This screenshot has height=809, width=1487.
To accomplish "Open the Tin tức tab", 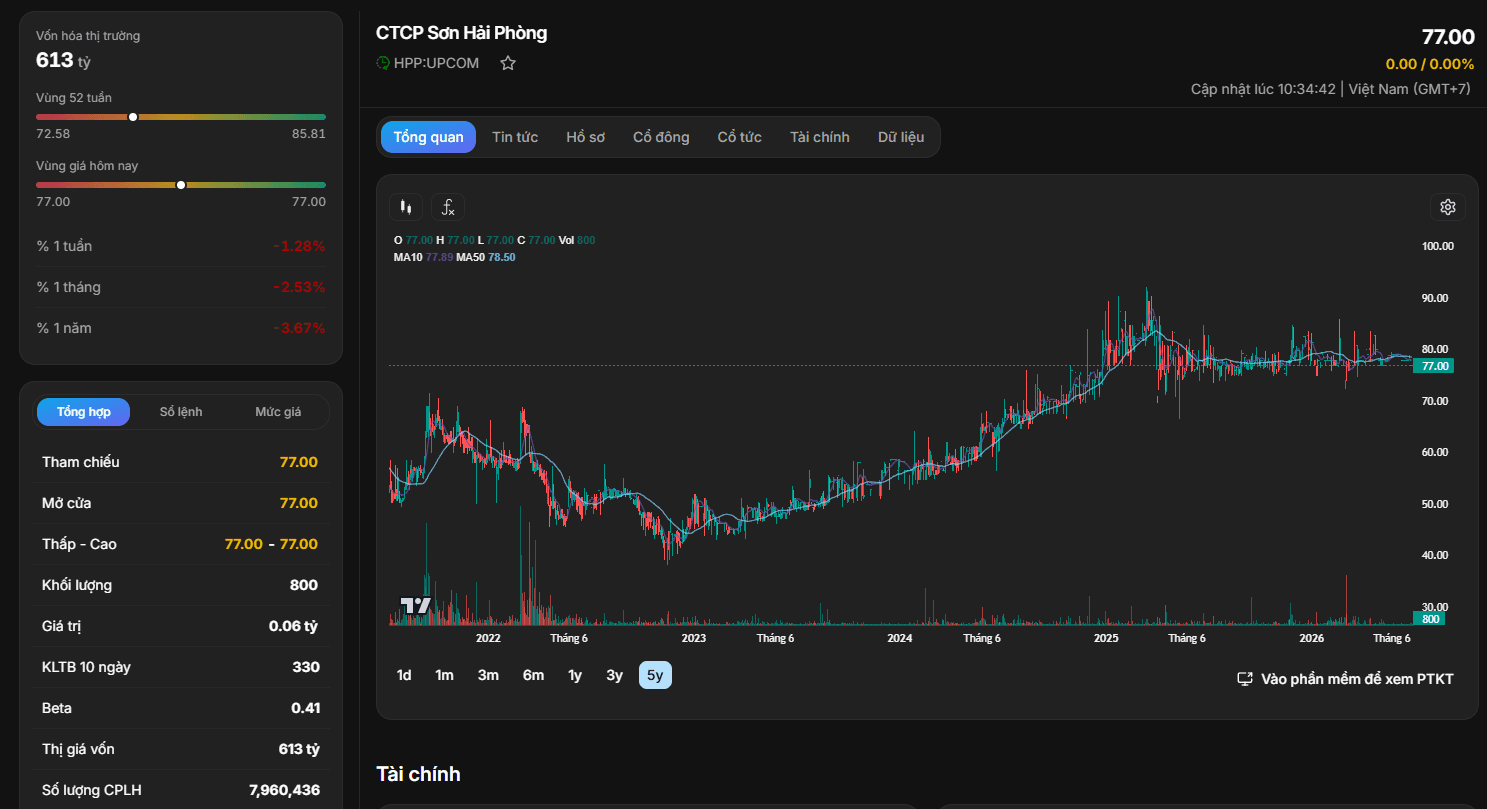I will pos(515,137).
